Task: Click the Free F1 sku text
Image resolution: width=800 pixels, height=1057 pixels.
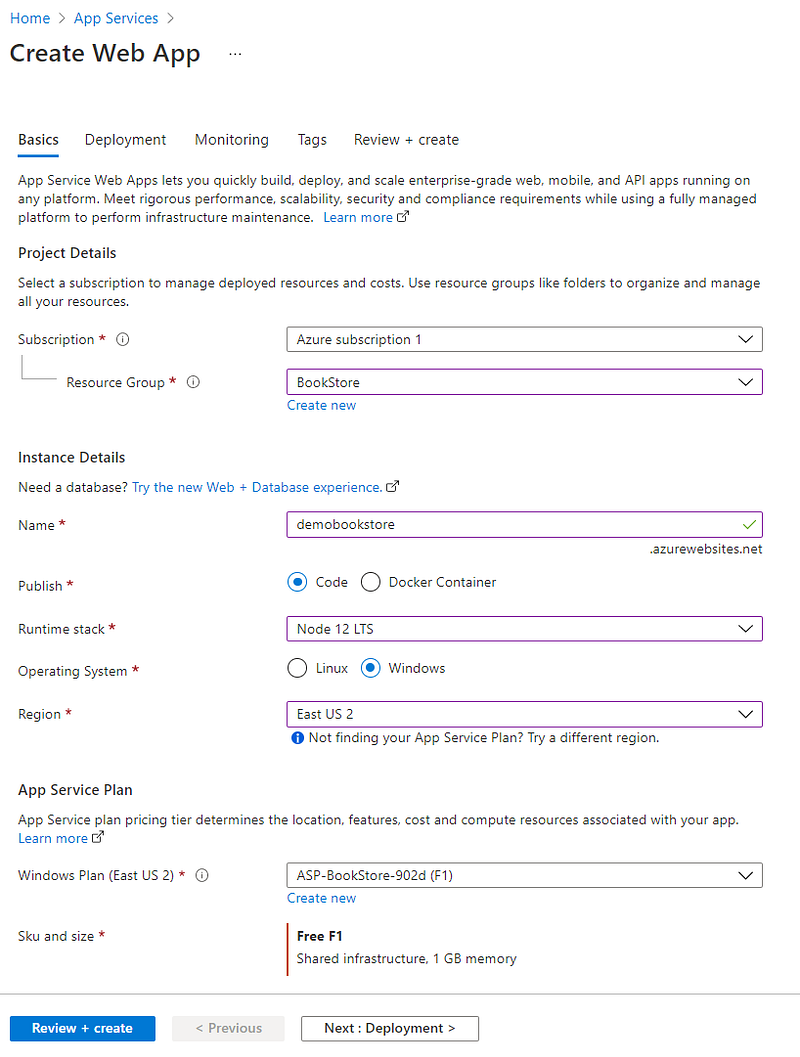Action: [319, 936]
